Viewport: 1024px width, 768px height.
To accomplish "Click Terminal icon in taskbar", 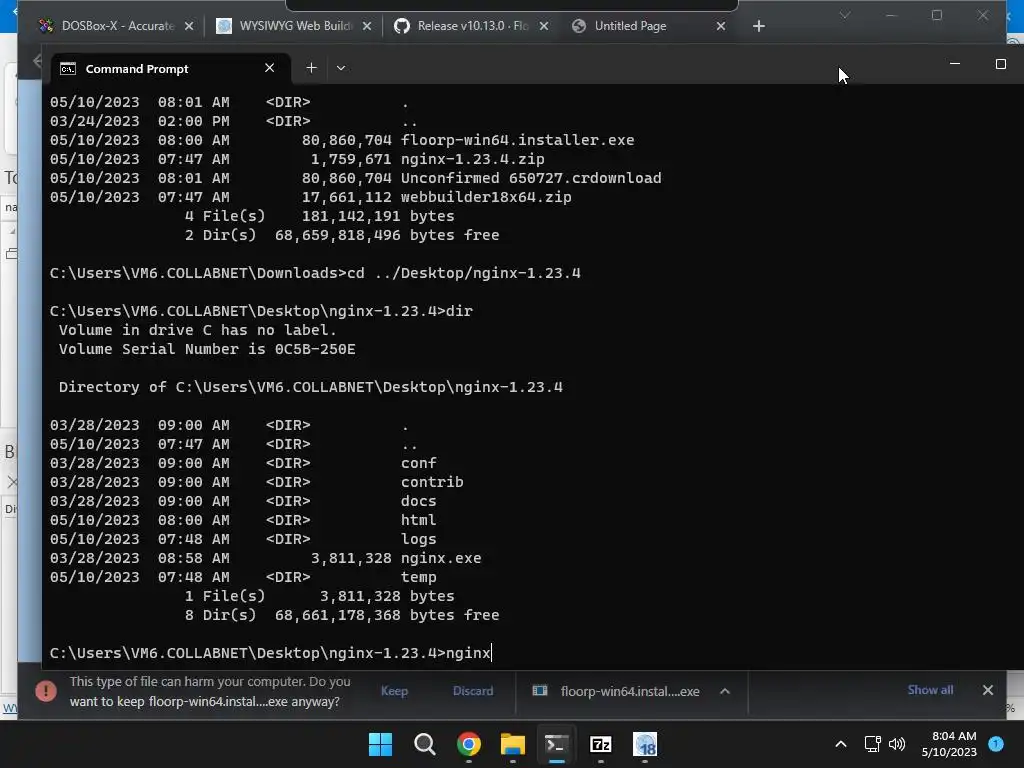I will coord(556,744).
